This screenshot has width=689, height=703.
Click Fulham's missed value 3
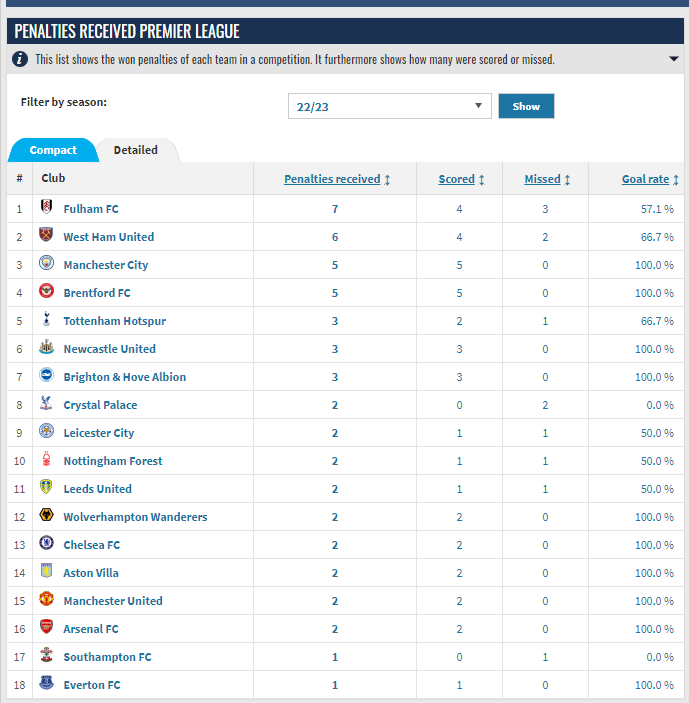(545, 209)
